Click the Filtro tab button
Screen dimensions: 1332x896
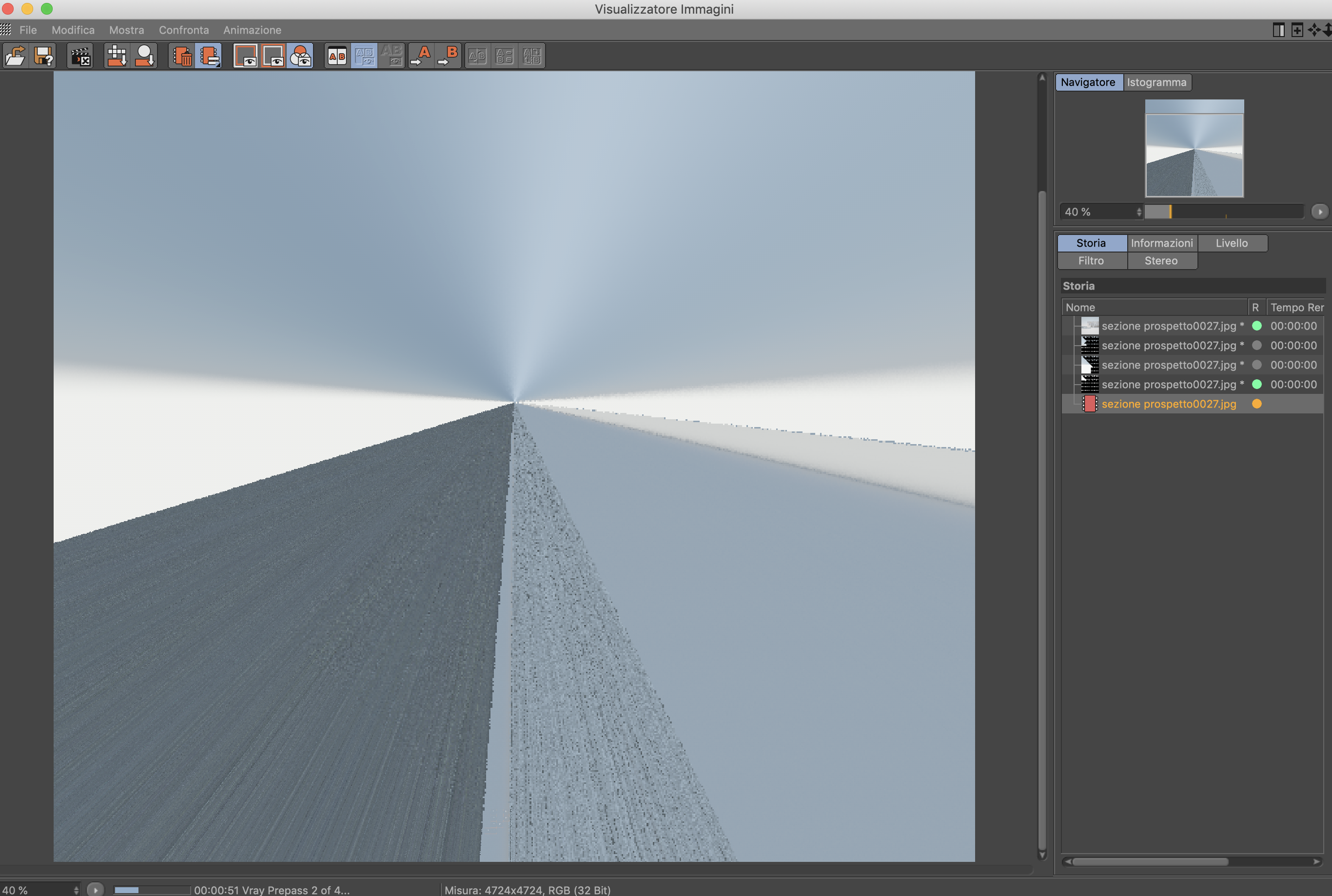coord(1090,261)
